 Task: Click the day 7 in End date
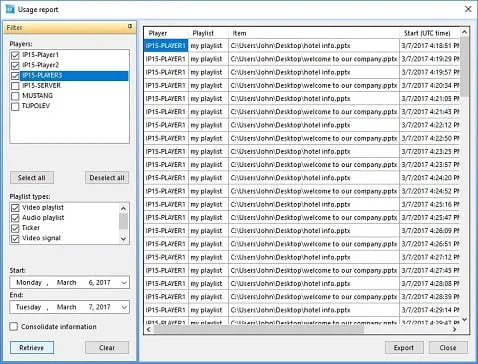[91, 307]
